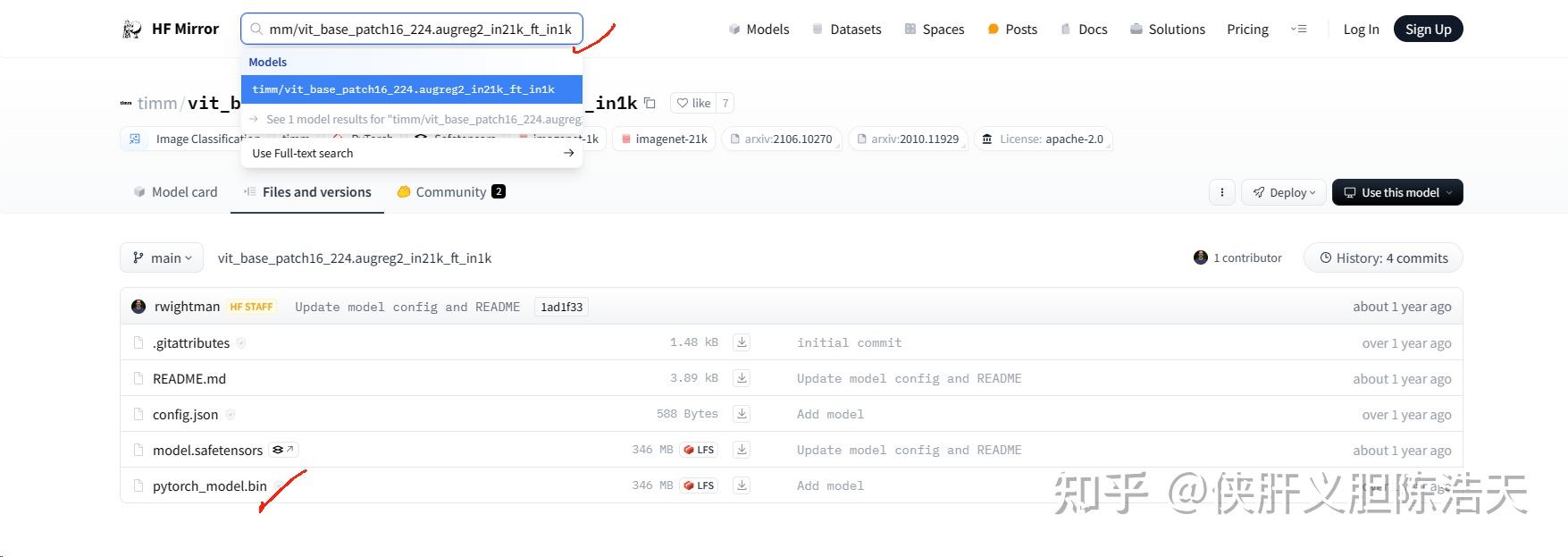Download README.md using its download icon

pyautogui.click(x=742, y=378)
